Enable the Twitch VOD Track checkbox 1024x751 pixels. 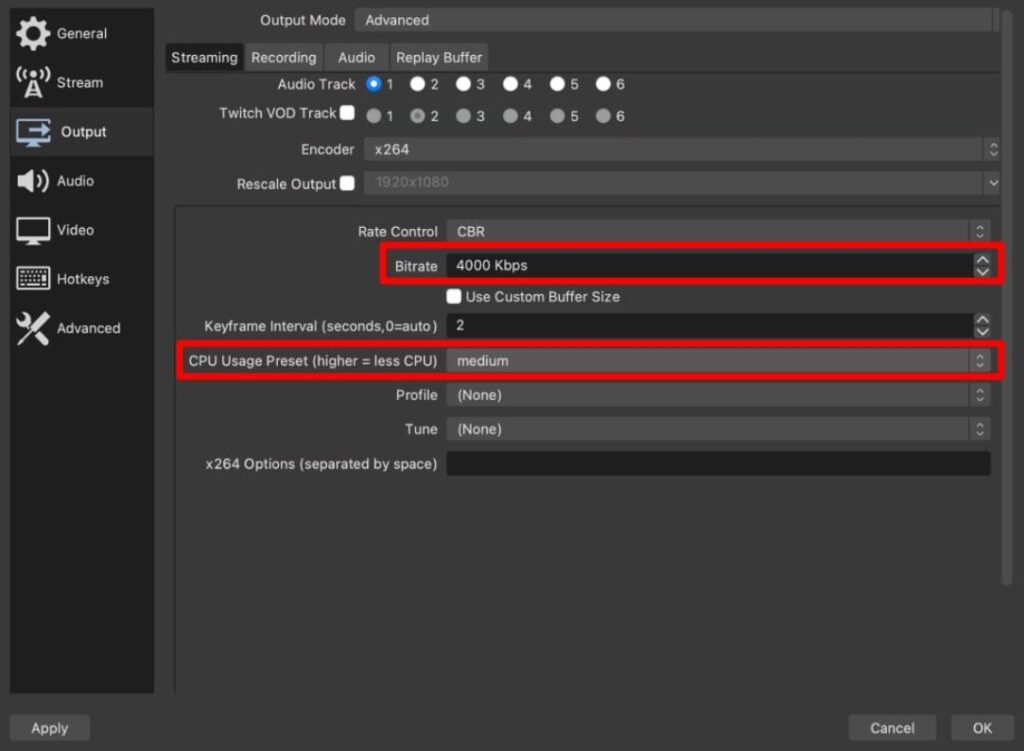347,113
